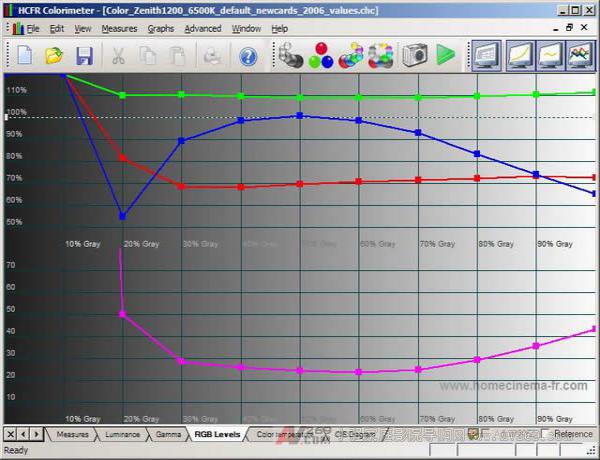600x460 pixels.
Task: Open the Graphs menu
Action: (x=161, y=29)
